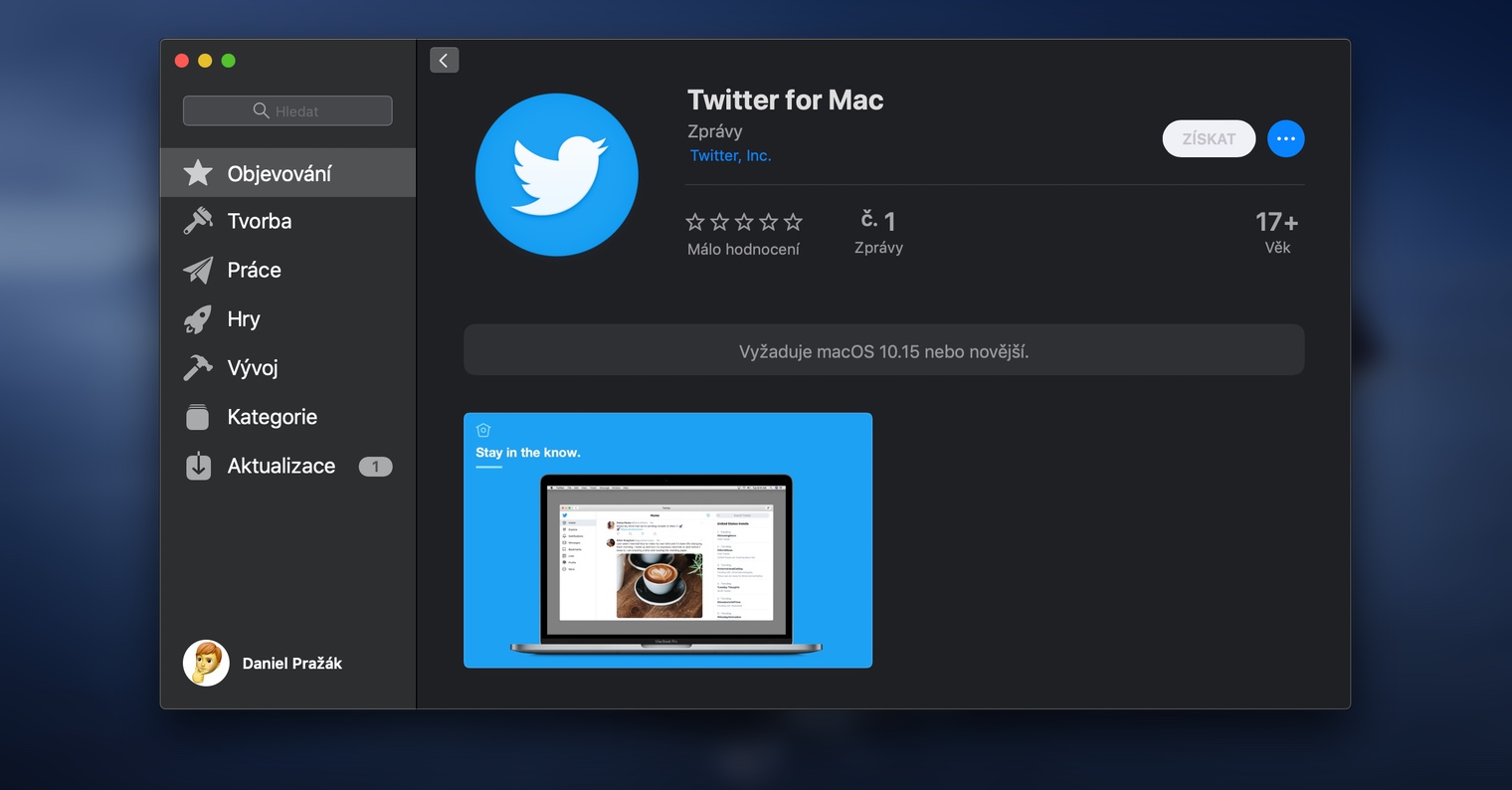Click the magnifying glass search icon

click(262, 110)
